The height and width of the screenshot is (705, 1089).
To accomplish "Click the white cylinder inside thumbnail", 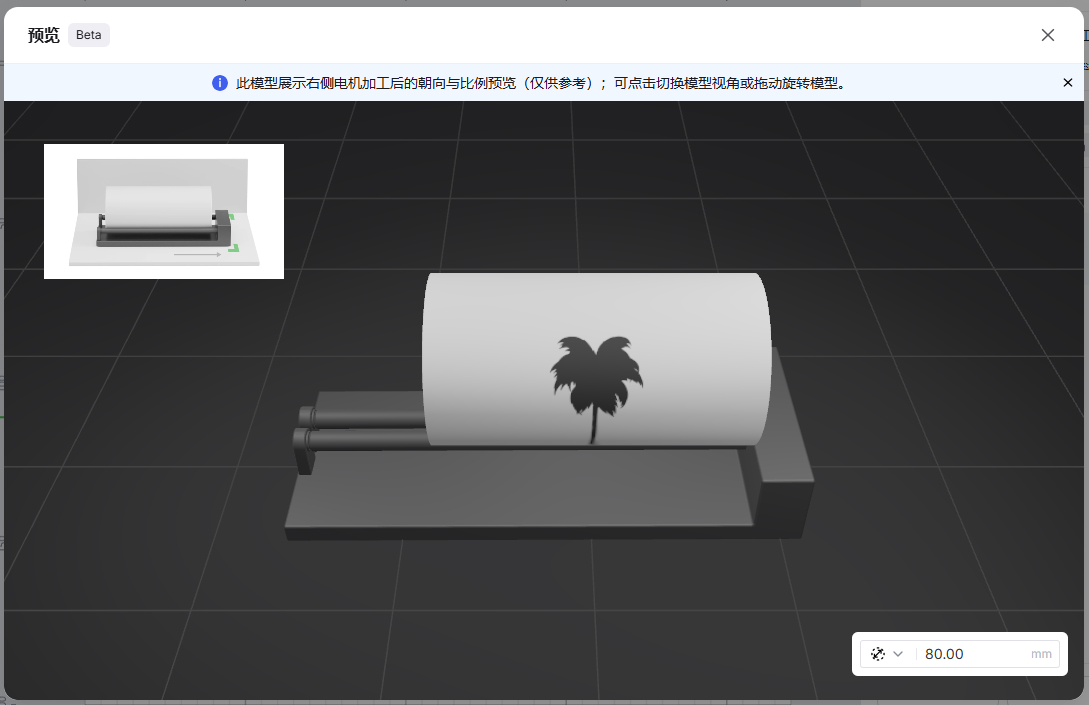I will tap(158, 206).
